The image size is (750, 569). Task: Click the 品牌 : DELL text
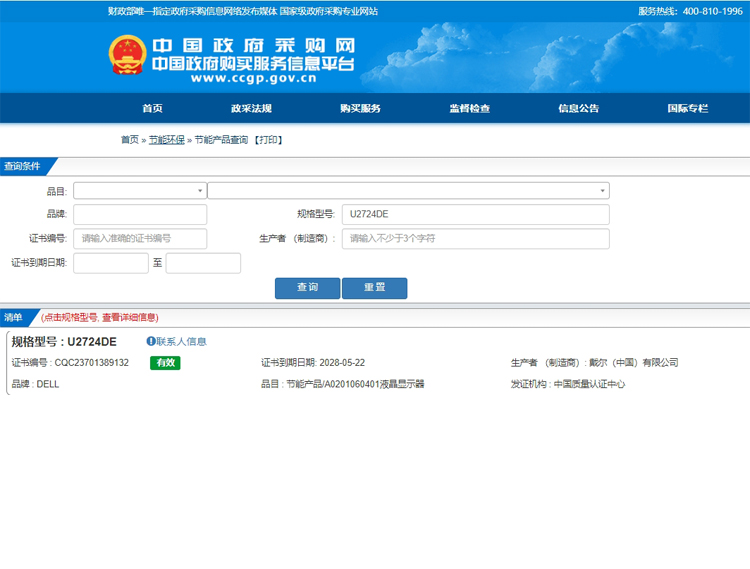pos(35,384)
